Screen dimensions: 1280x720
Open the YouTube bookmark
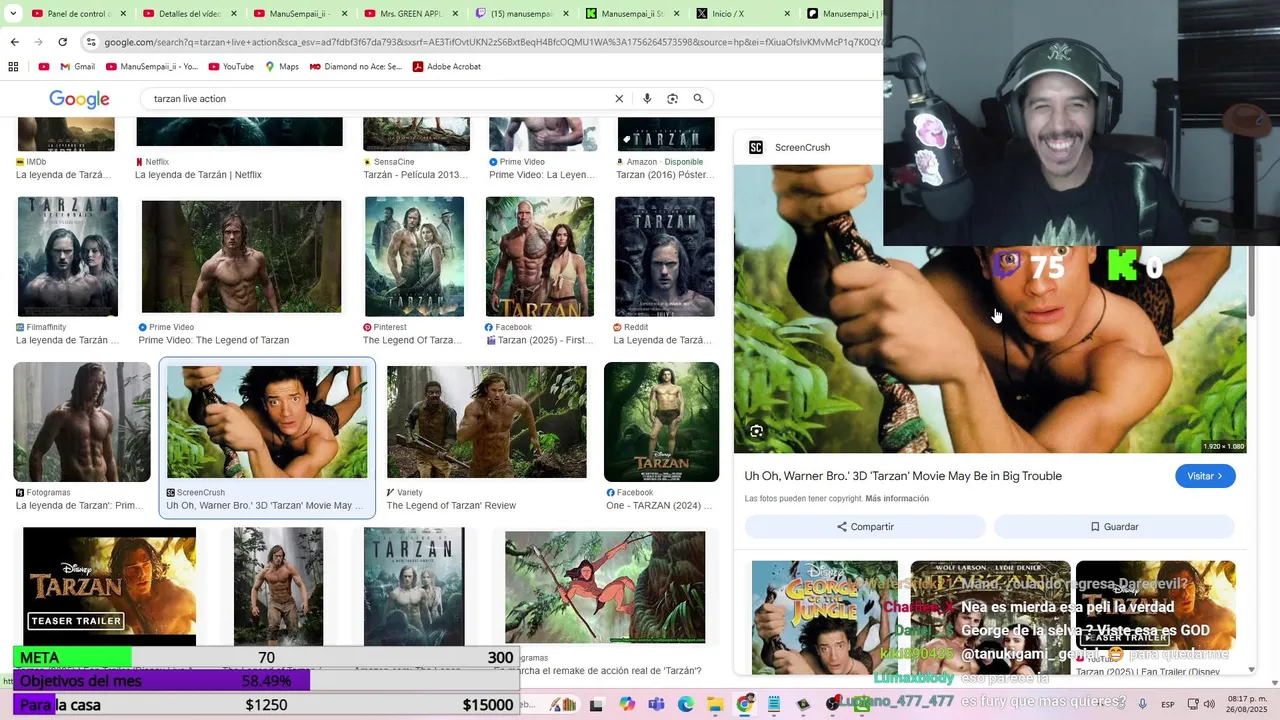click(x=231, y=67)
